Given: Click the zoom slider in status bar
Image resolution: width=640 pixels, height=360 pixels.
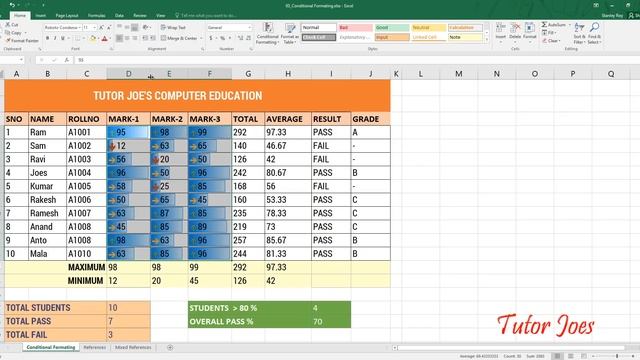Looking at the screenshot, I should tap(616, 356).
